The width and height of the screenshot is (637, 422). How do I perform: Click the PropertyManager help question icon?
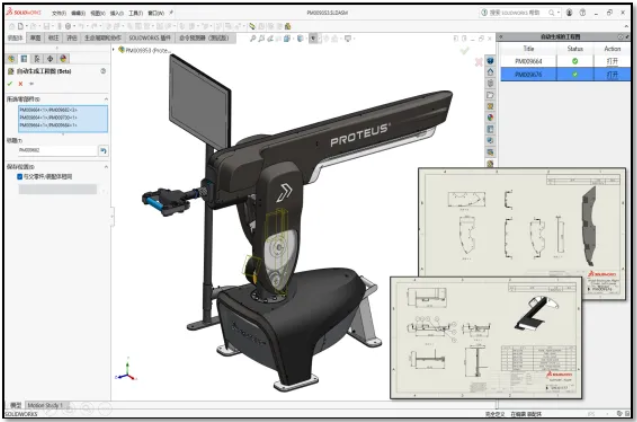[103, 72]
